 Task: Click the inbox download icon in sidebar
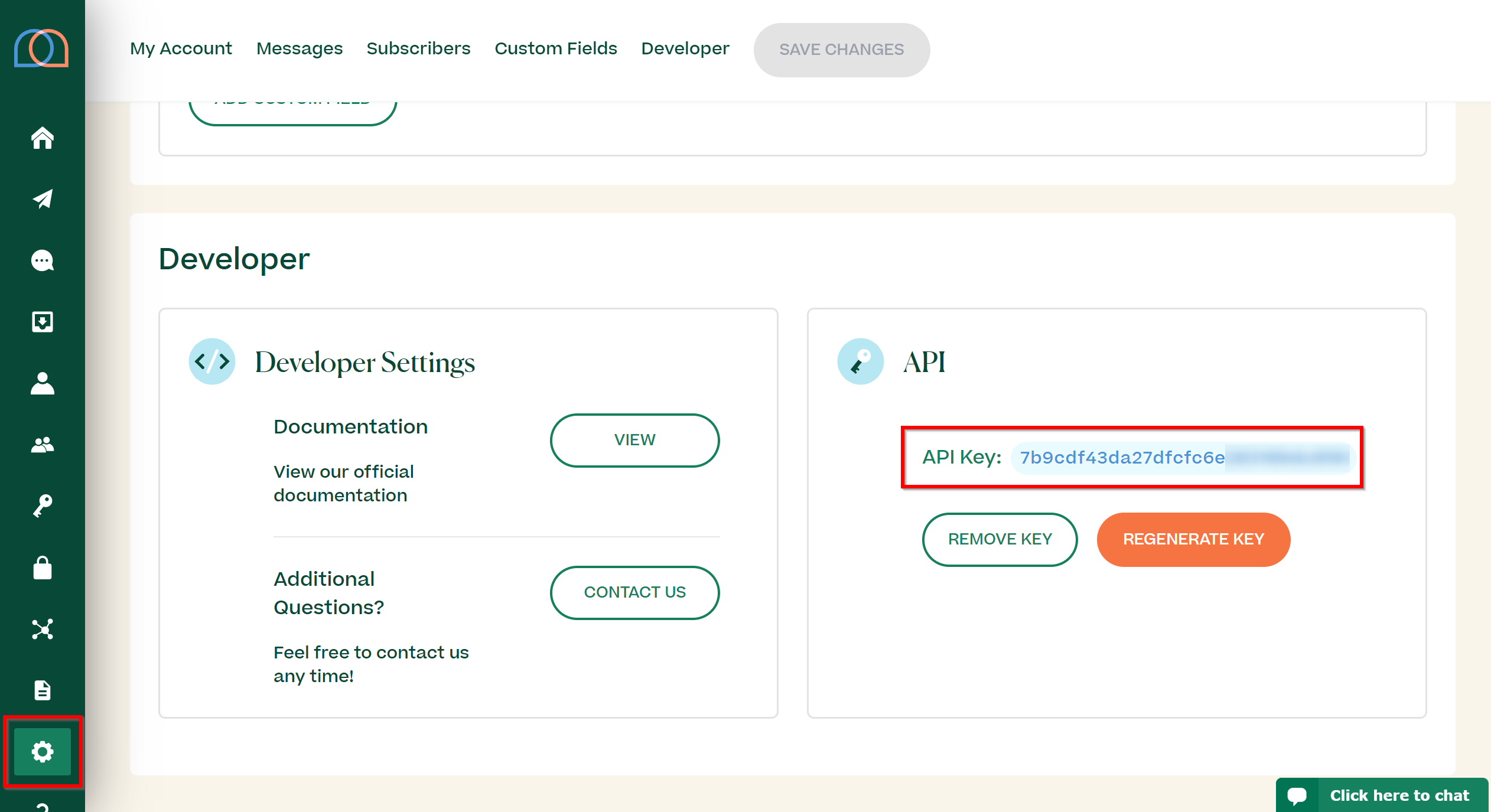tap(43, 322)
